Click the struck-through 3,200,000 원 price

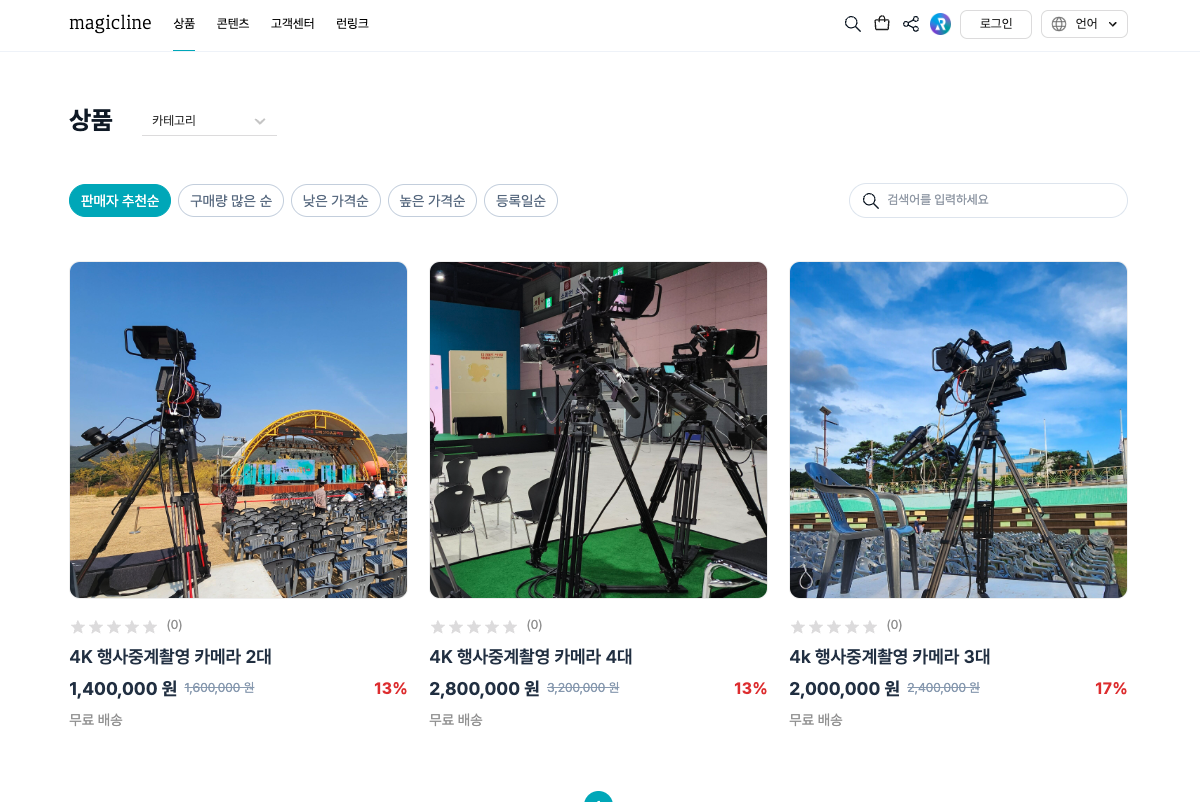point(583,688)
